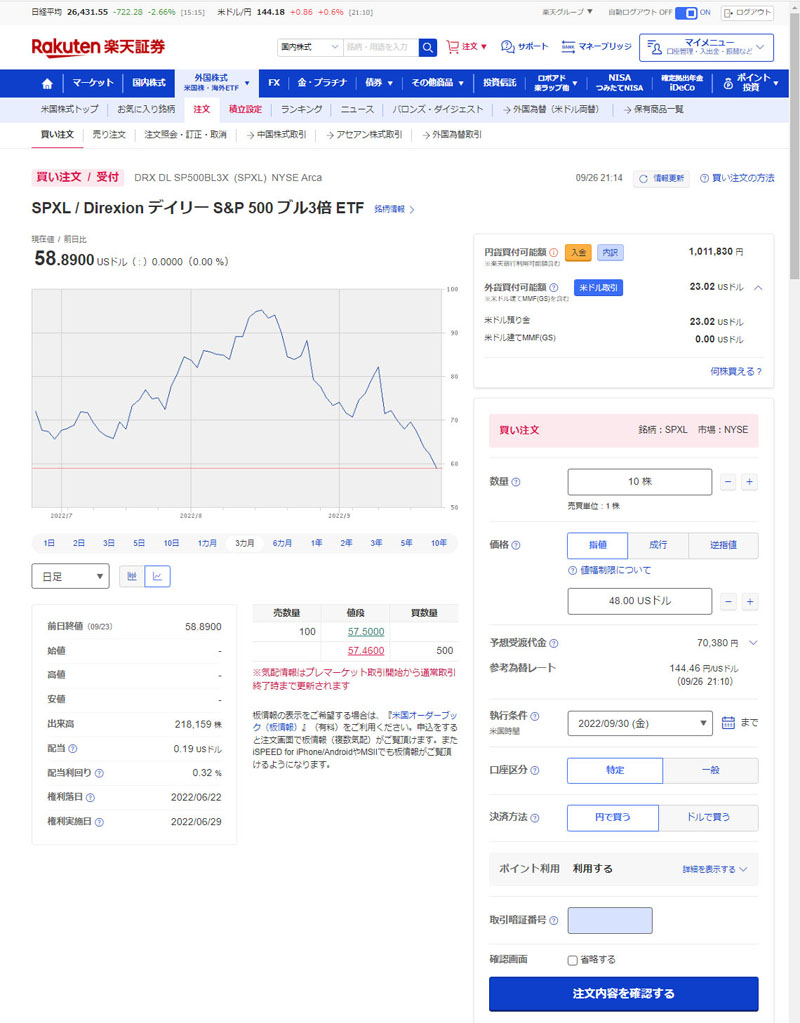Click the 取引暗証番号 input field
Screen dimensions: 800x1023
click(609, 920)
